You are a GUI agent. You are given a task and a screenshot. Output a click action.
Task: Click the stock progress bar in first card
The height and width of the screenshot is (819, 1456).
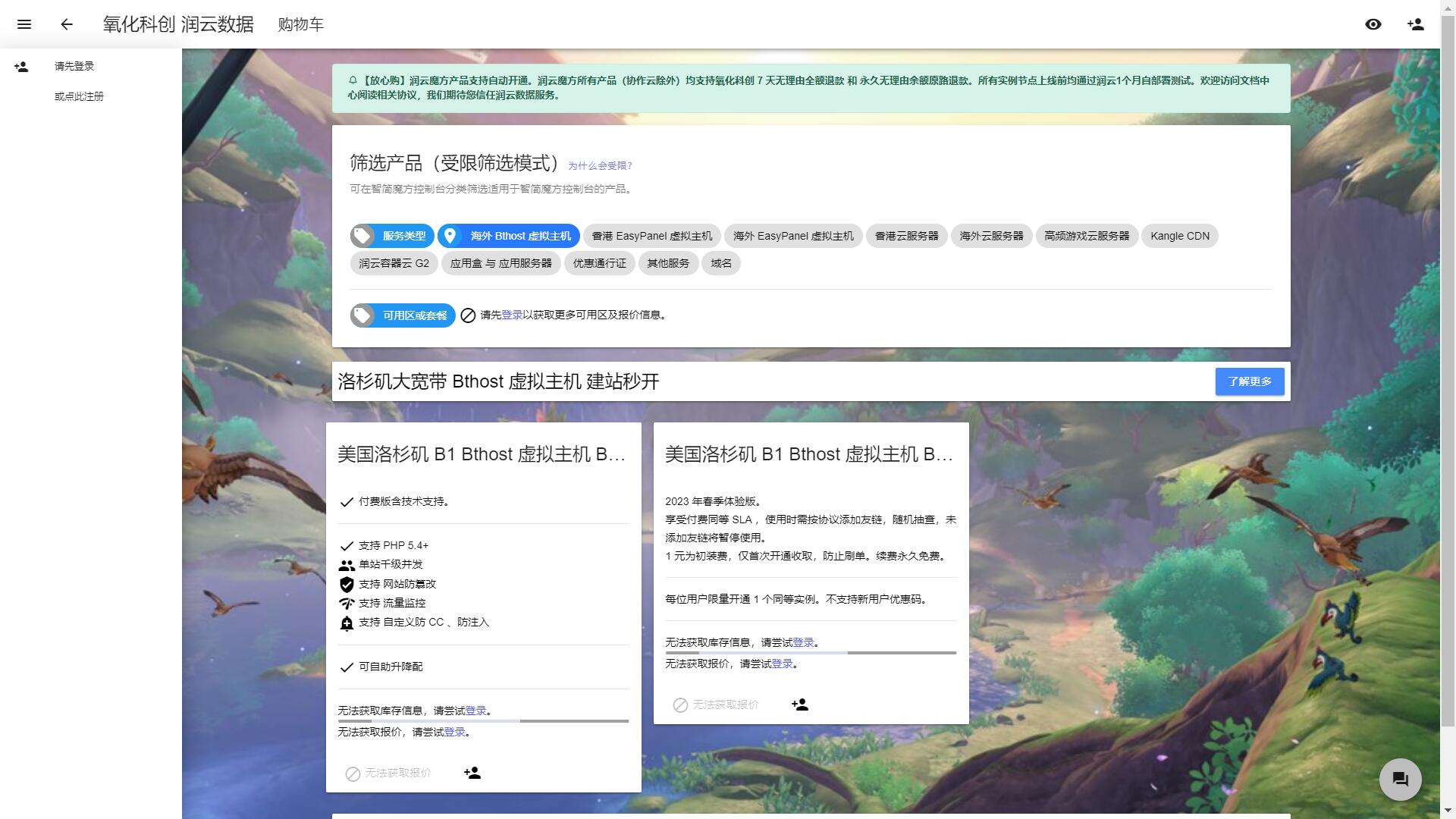tap(483, 721)
